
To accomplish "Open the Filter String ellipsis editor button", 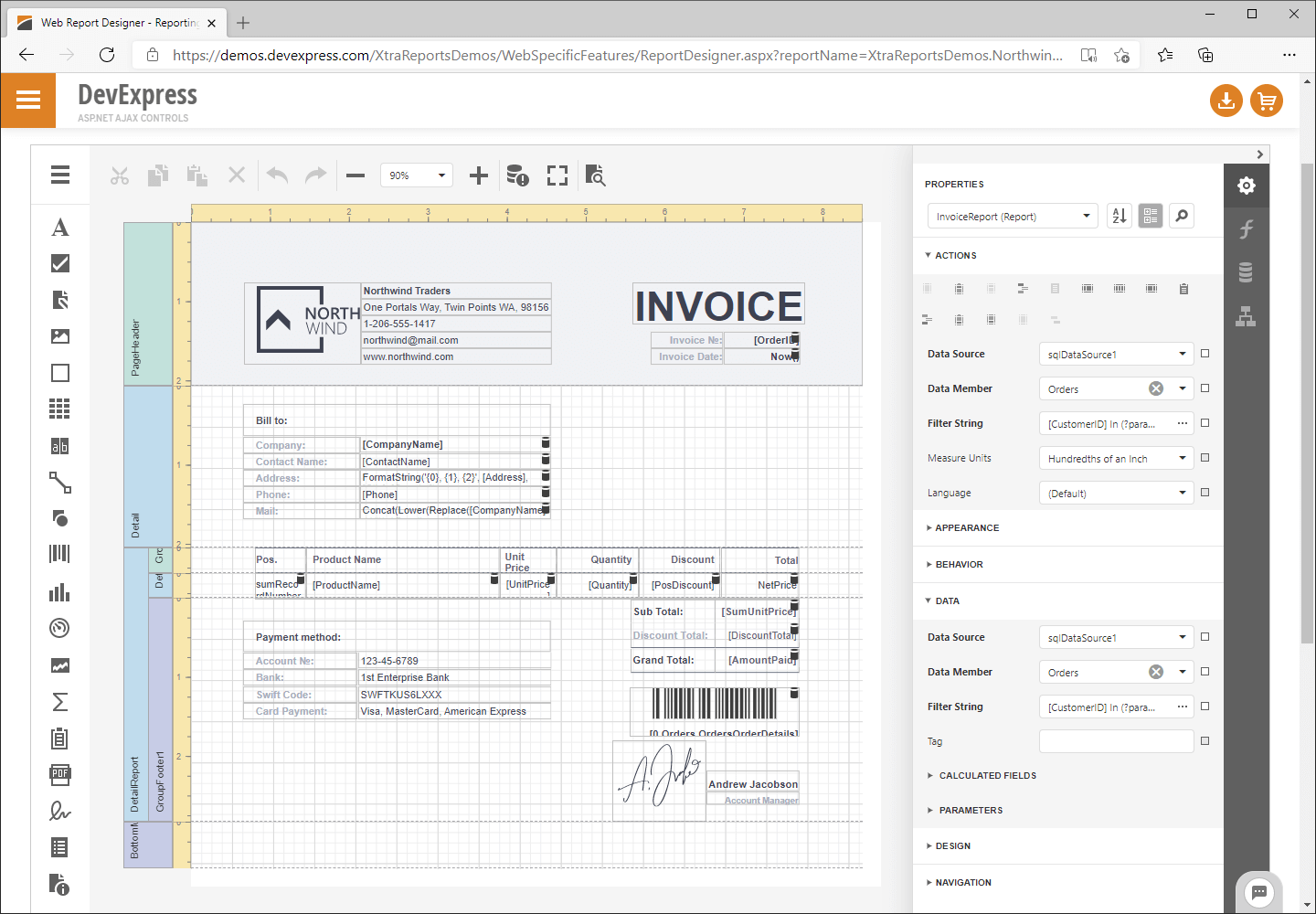I will 1182,423.
